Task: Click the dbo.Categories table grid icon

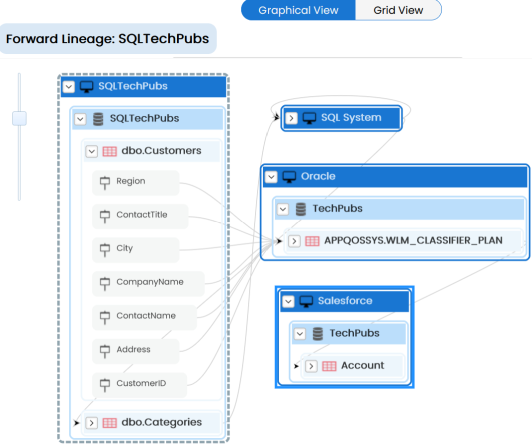Action: coord(110,423)
